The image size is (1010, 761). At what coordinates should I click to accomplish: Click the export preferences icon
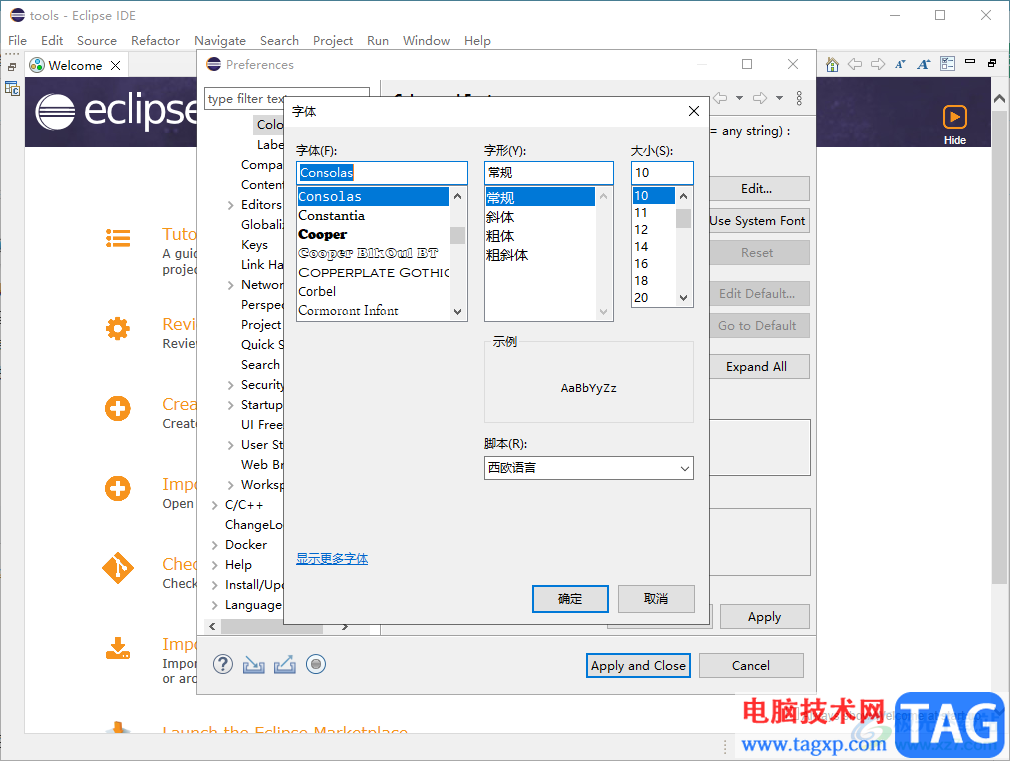coord(285,664)
